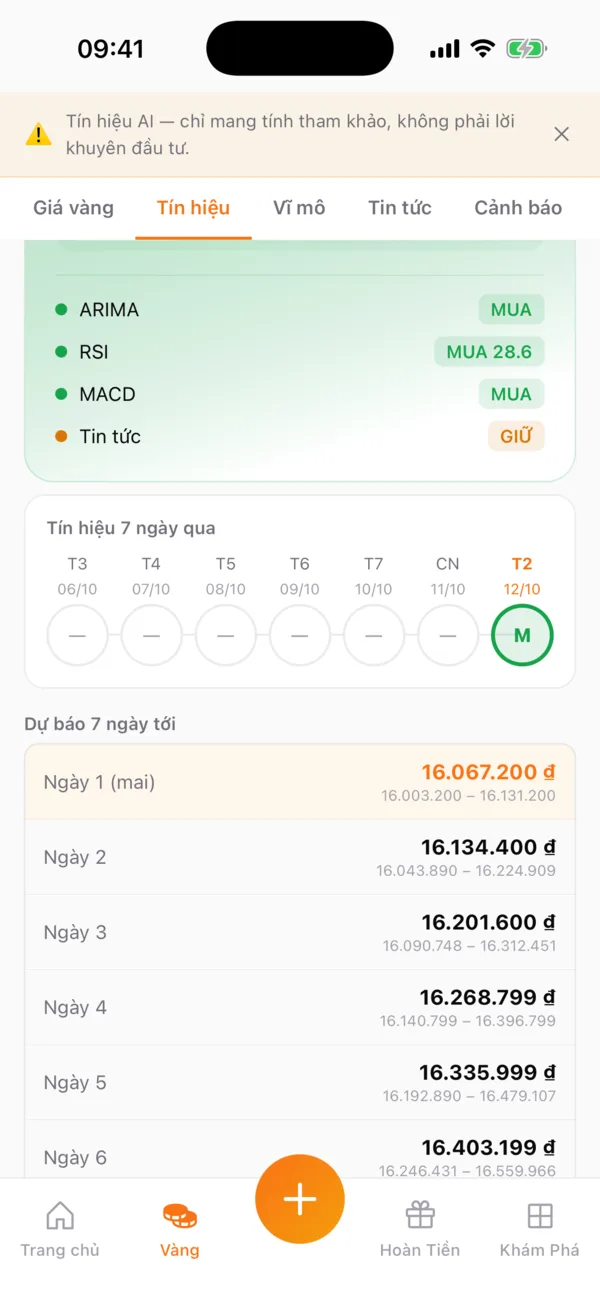600x1304 pixels.
Task: Open the Cảnh báo tab
Action: 518,208
